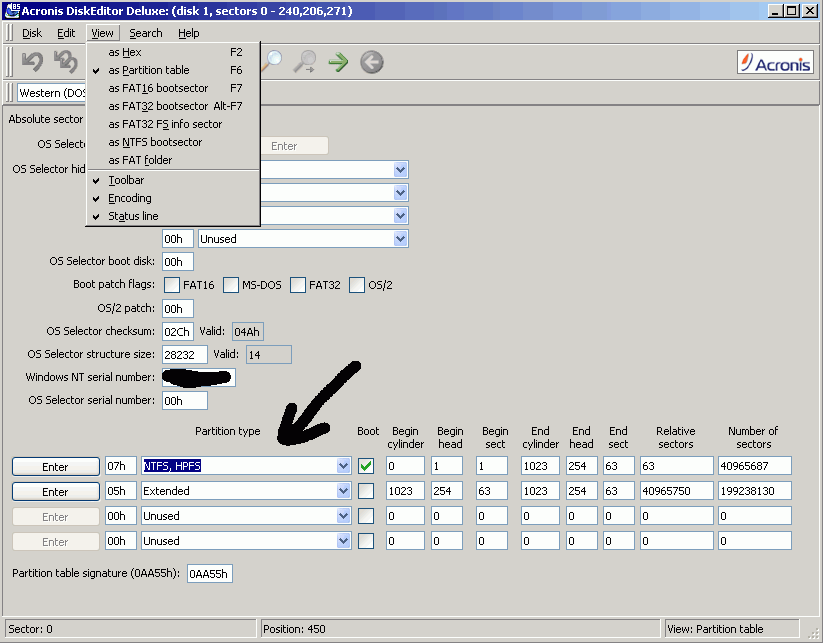This screenshot has width=823, height=643.
Task: Select 'as Partition table' view option
Action: [173, 70]
